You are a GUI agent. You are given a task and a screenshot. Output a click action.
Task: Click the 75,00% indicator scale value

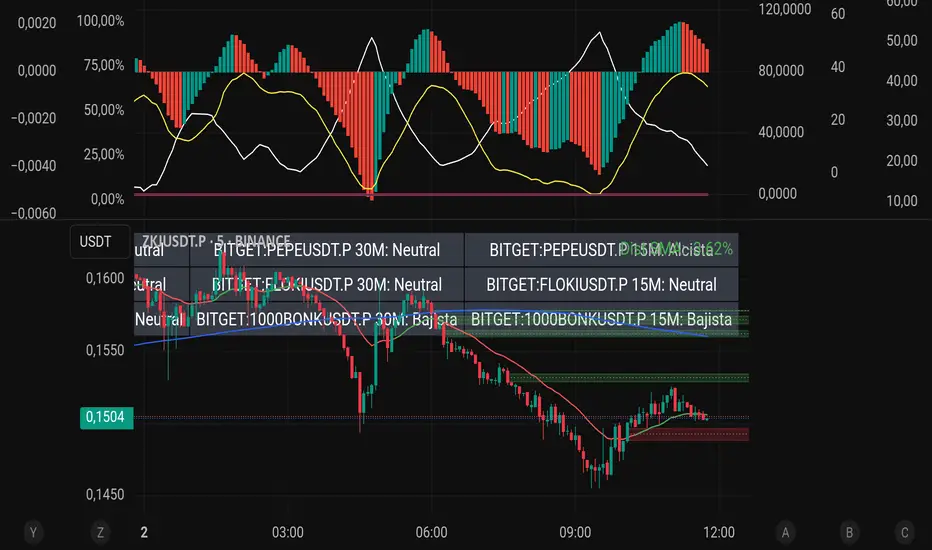click(x=104, y=65)
